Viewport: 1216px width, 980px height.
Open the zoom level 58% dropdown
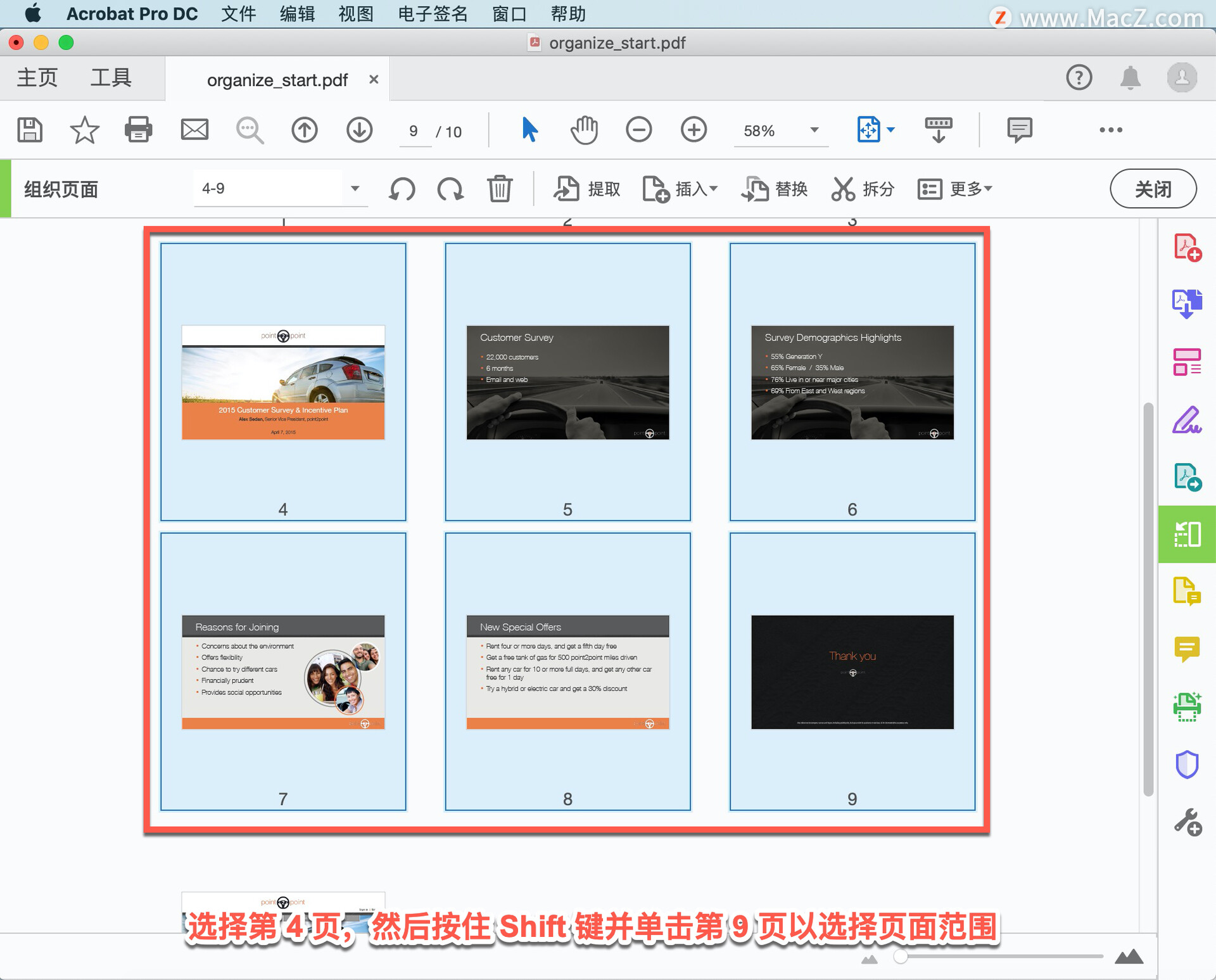[x=814, y=130]
